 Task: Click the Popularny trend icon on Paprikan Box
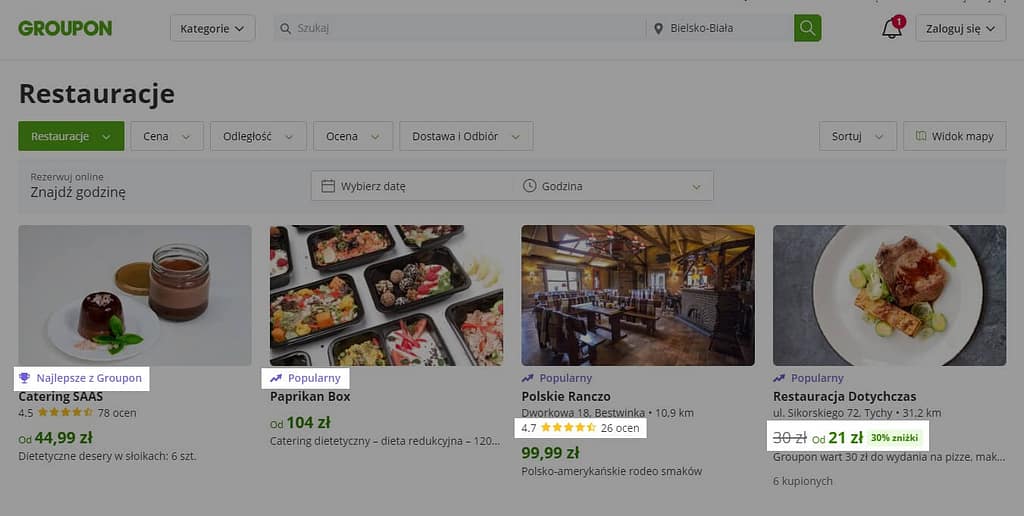276,378
